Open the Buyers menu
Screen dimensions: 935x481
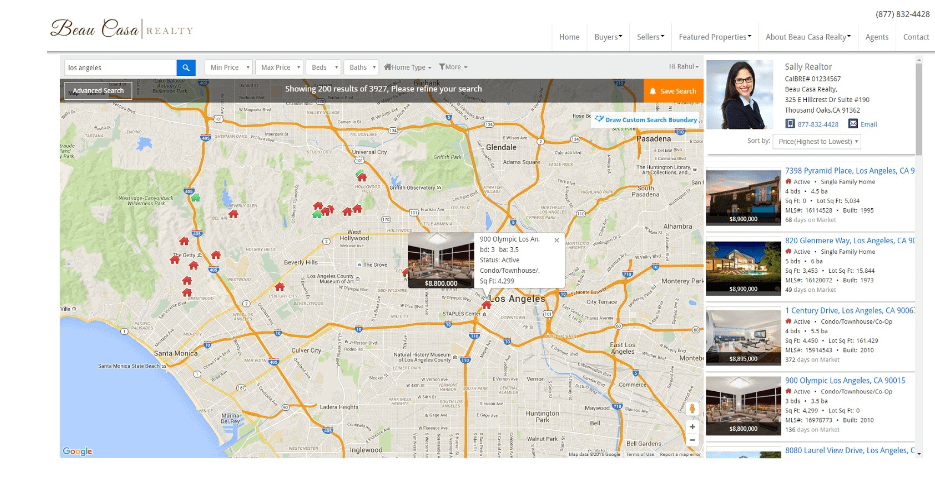click(x=608, y=37)
